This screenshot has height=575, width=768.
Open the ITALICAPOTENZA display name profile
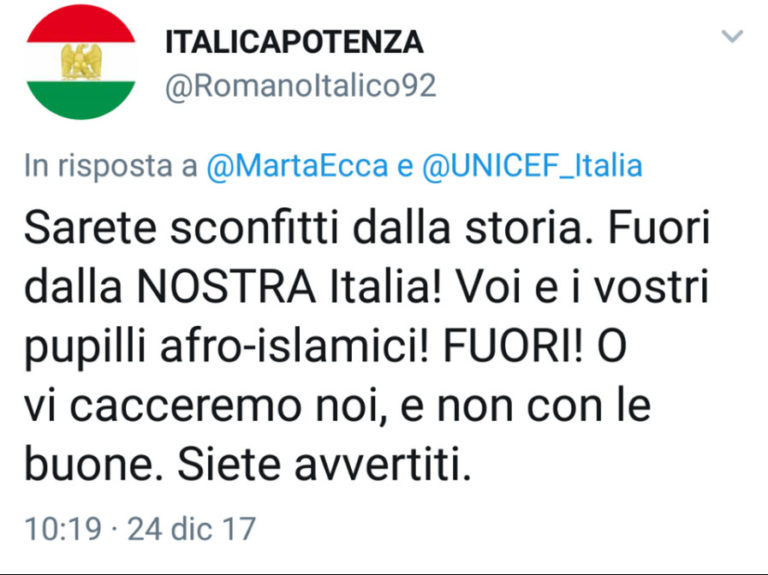point(293,42)
